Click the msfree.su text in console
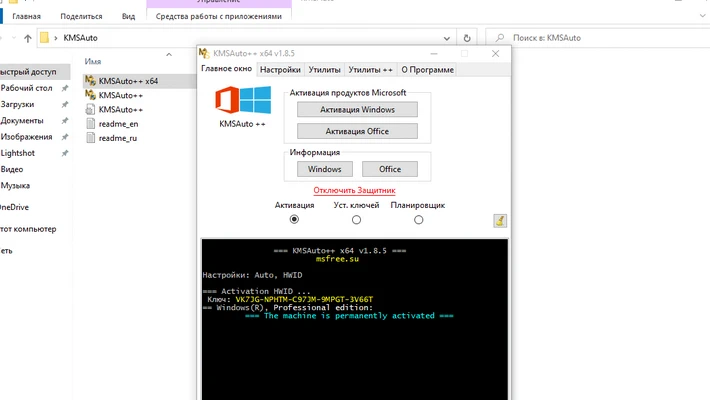 point(337,259)
